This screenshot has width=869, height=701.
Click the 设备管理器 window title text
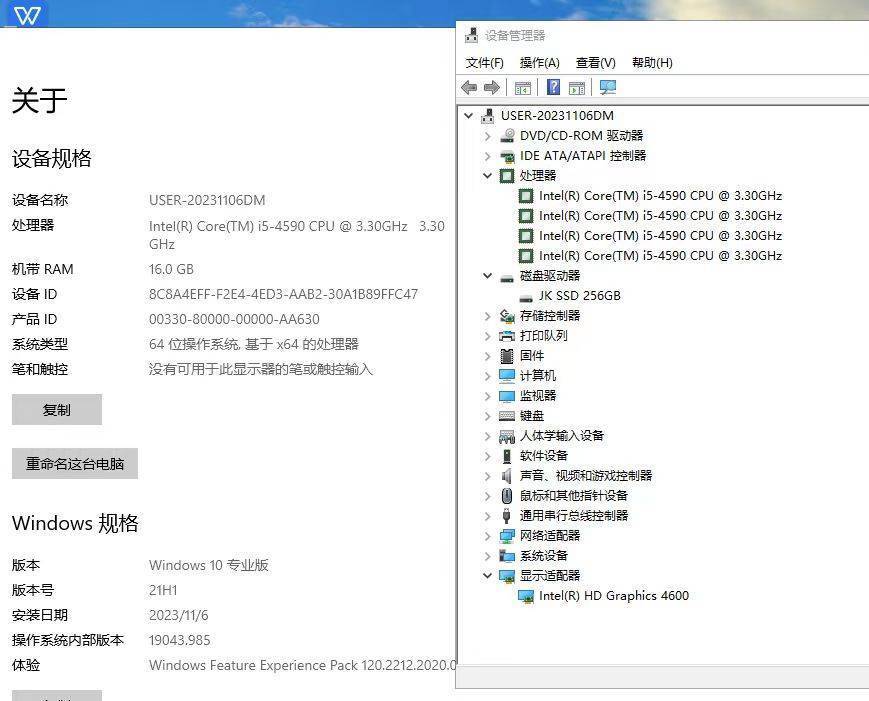[515, 35]
